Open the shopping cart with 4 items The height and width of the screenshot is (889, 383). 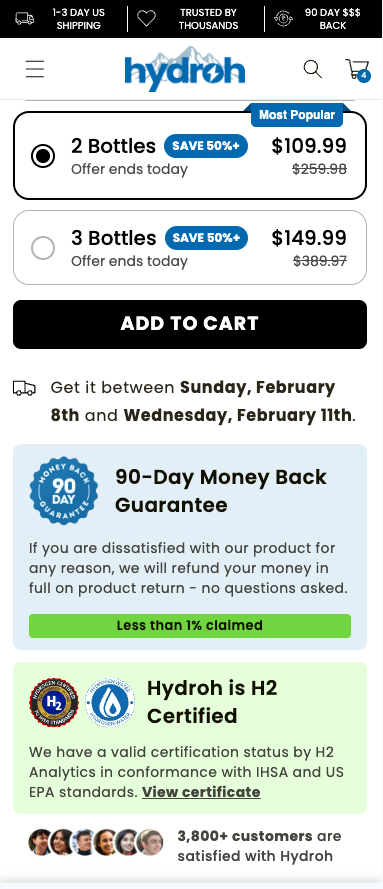(358, 70)
